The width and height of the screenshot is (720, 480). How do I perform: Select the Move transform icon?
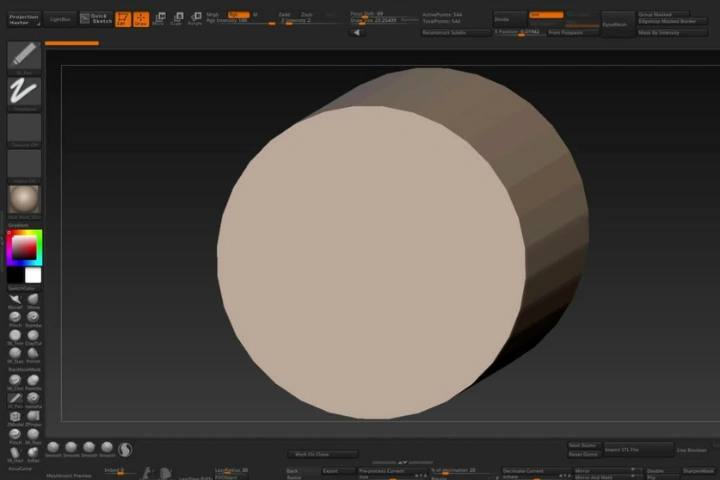coord(159,19)
